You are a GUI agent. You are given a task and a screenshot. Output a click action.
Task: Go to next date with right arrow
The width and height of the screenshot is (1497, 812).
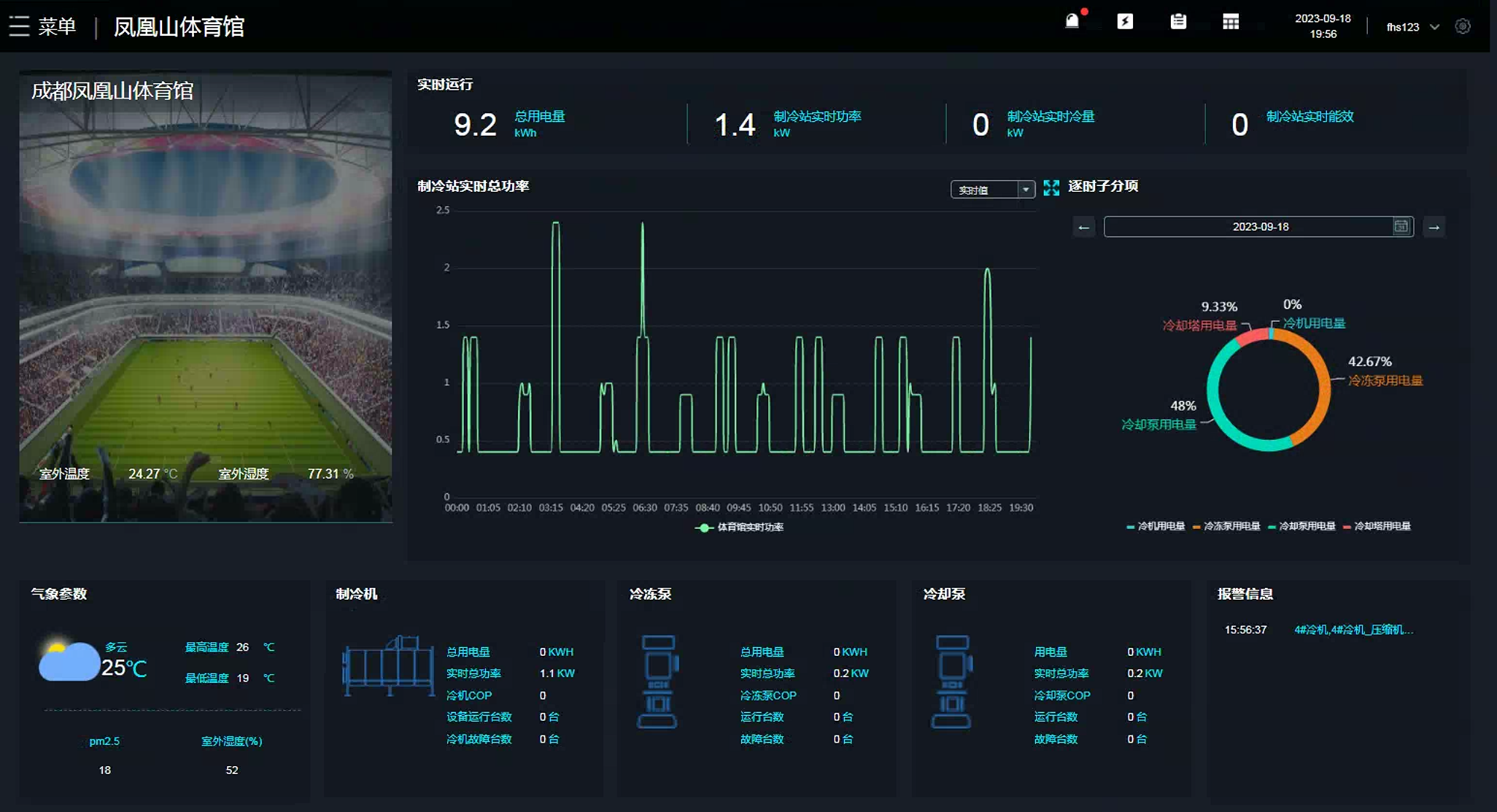pos(1434,228)
